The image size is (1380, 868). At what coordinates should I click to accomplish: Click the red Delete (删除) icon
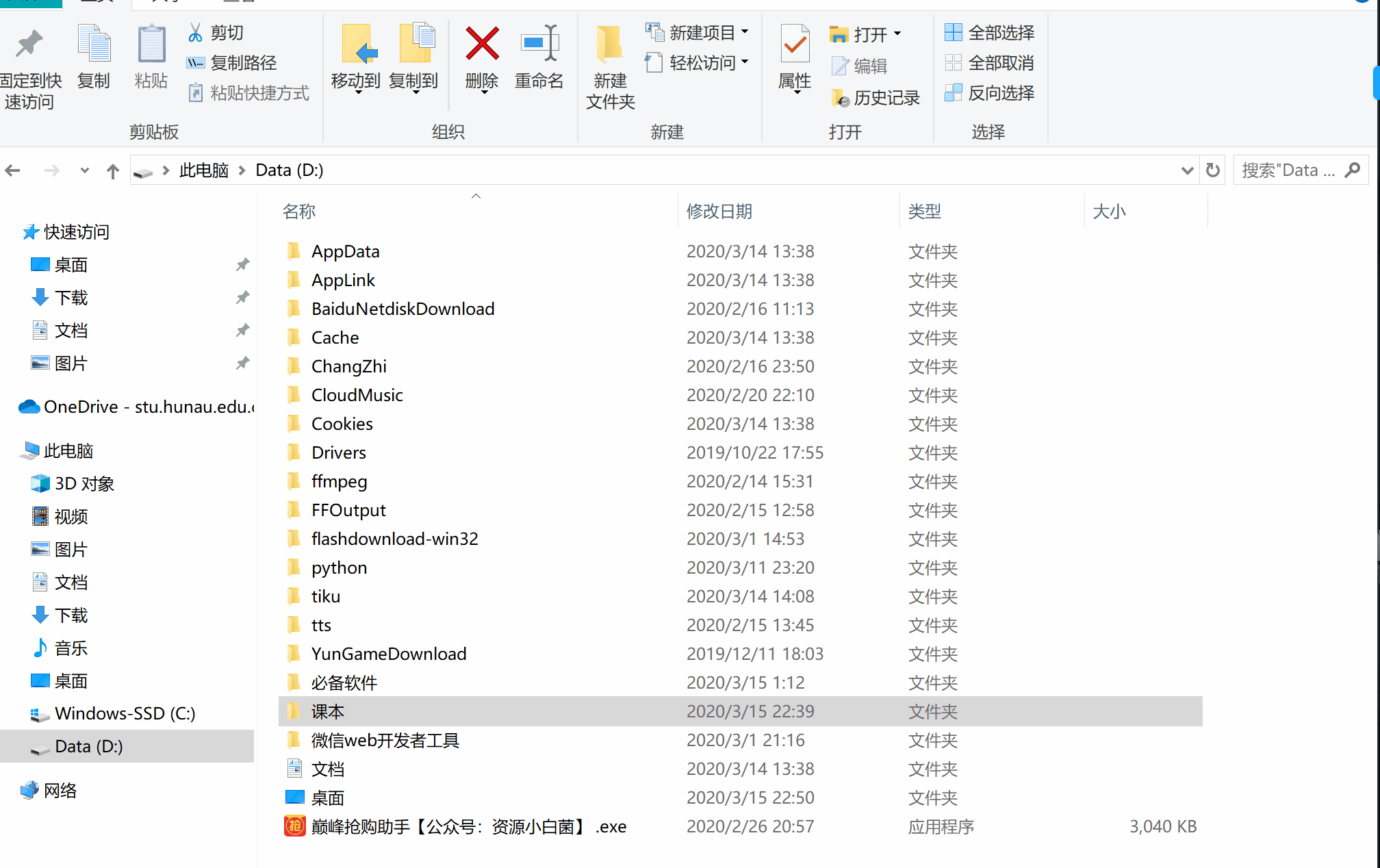(x=482, y=44)
